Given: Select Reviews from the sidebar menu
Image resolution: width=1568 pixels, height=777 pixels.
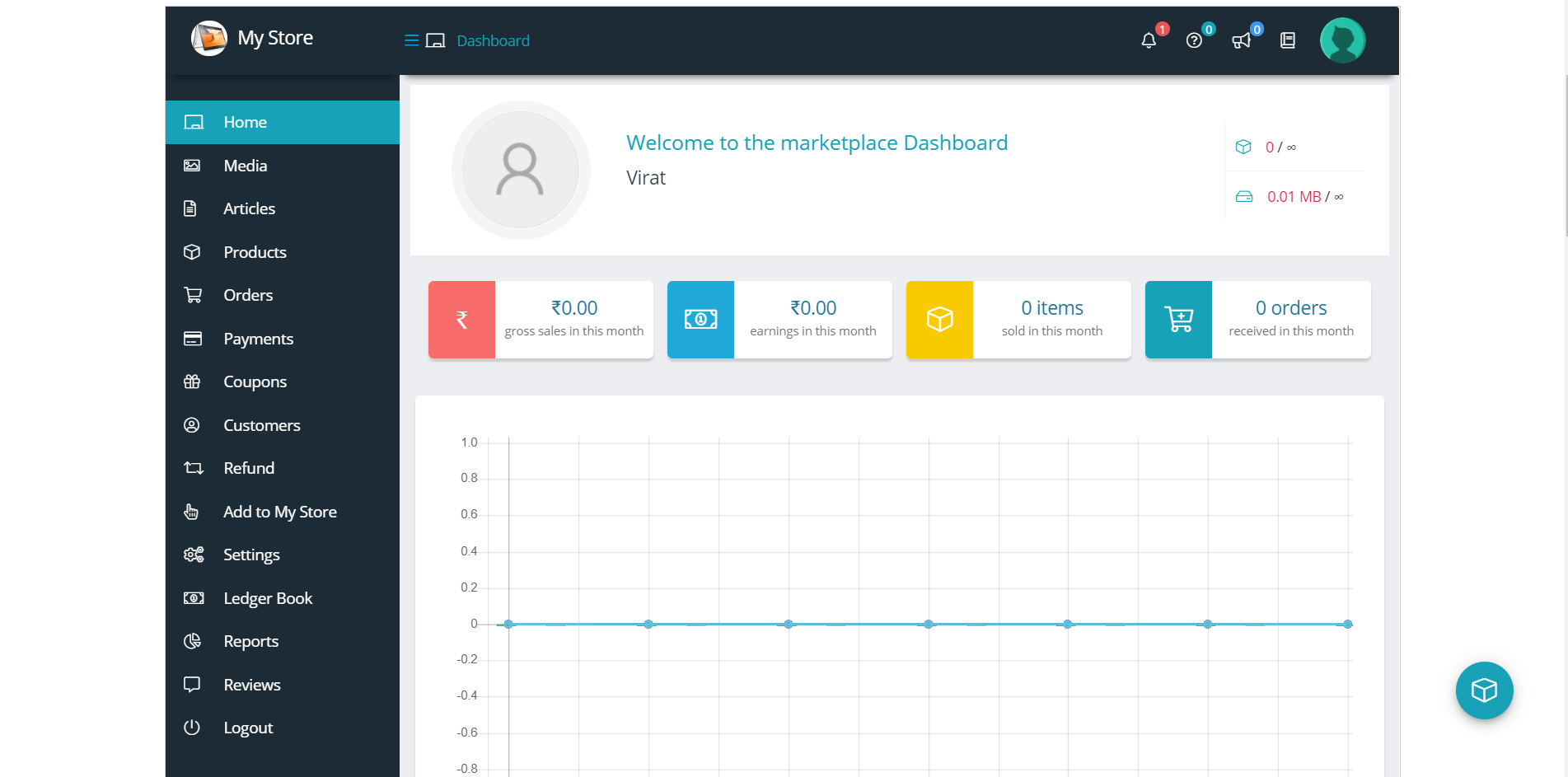Looking at the screenshot, I should (x=251, y=685).
